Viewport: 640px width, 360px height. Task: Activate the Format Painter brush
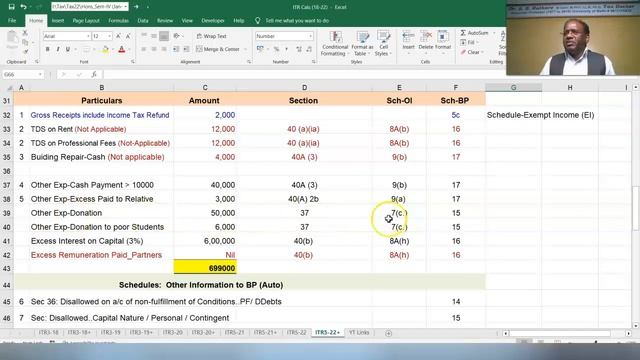pyautogui.click(x=25, y=52)
